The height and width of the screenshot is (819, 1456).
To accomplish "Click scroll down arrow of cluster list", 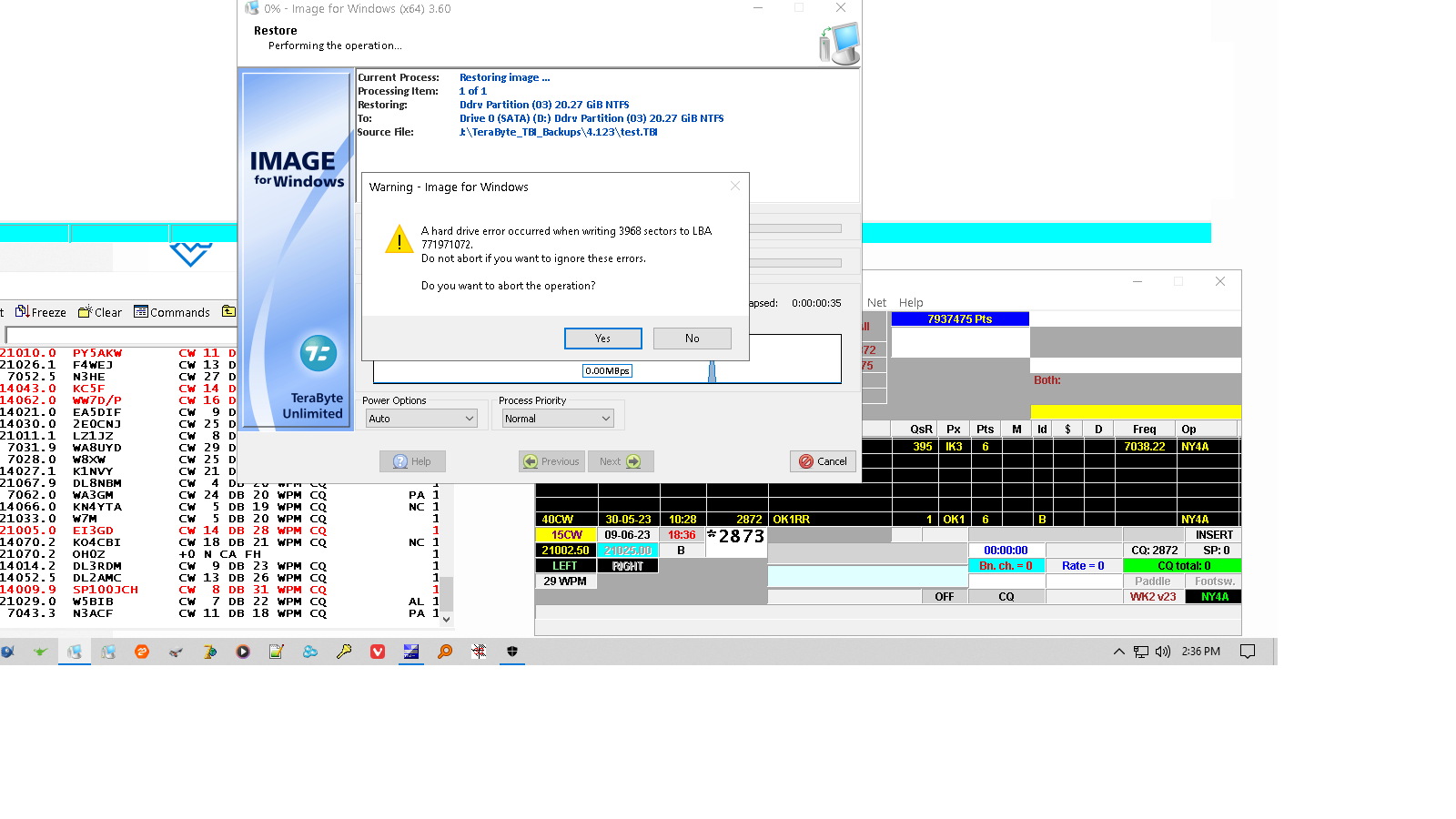I will (x=447, y=619).
